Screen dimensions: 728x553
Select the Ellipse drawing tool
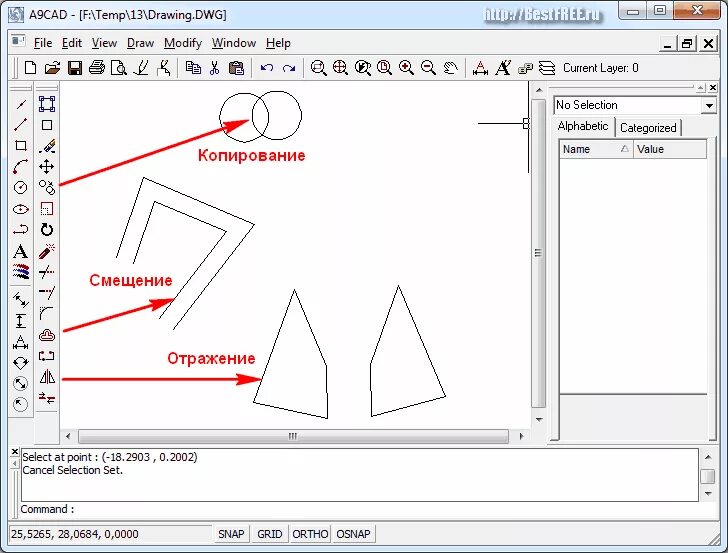tap(20, 209)
